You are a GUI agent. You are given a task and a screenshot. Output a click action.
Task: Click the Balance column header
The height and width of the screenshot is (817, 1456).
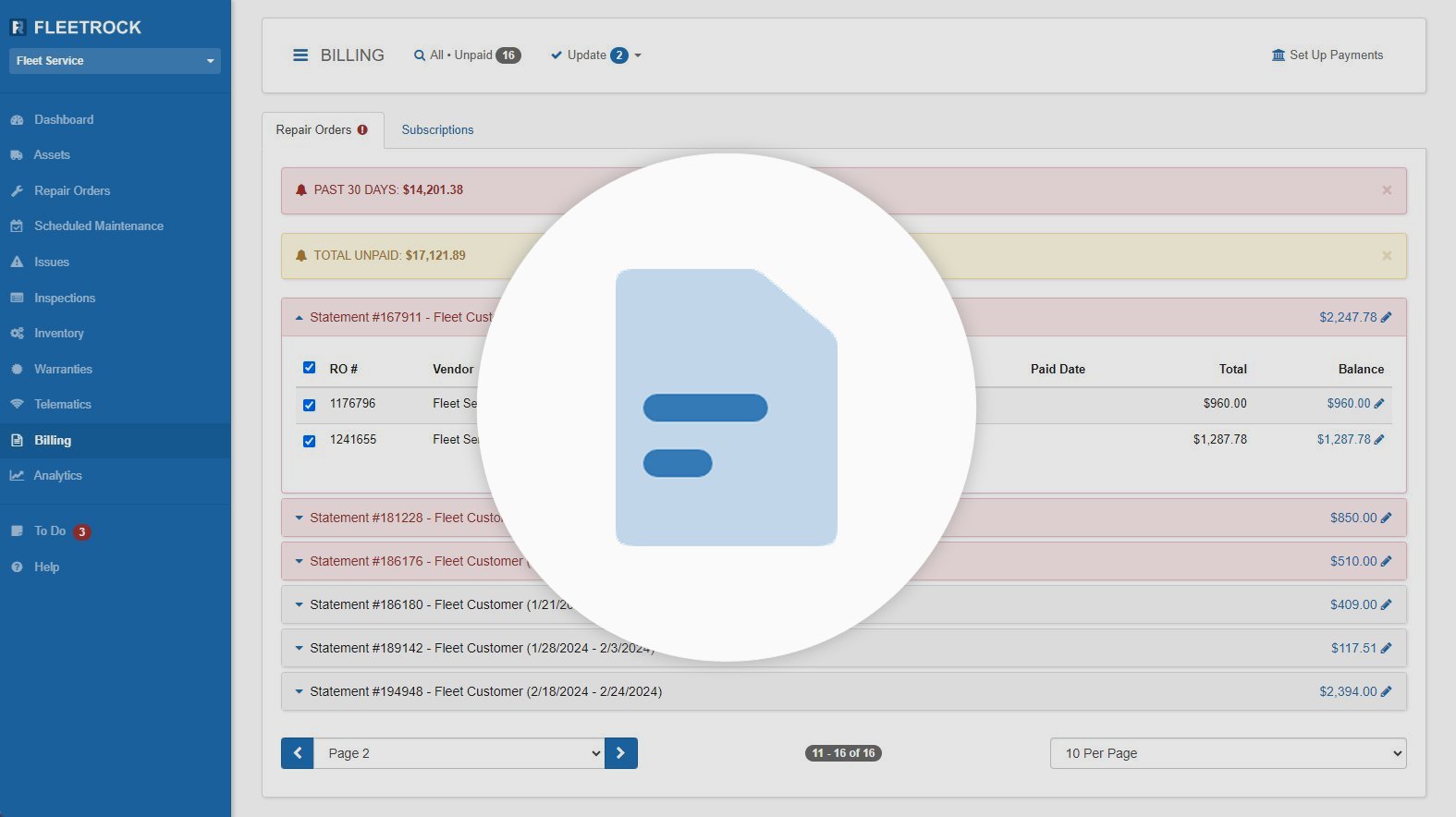tap(1361, 370)
